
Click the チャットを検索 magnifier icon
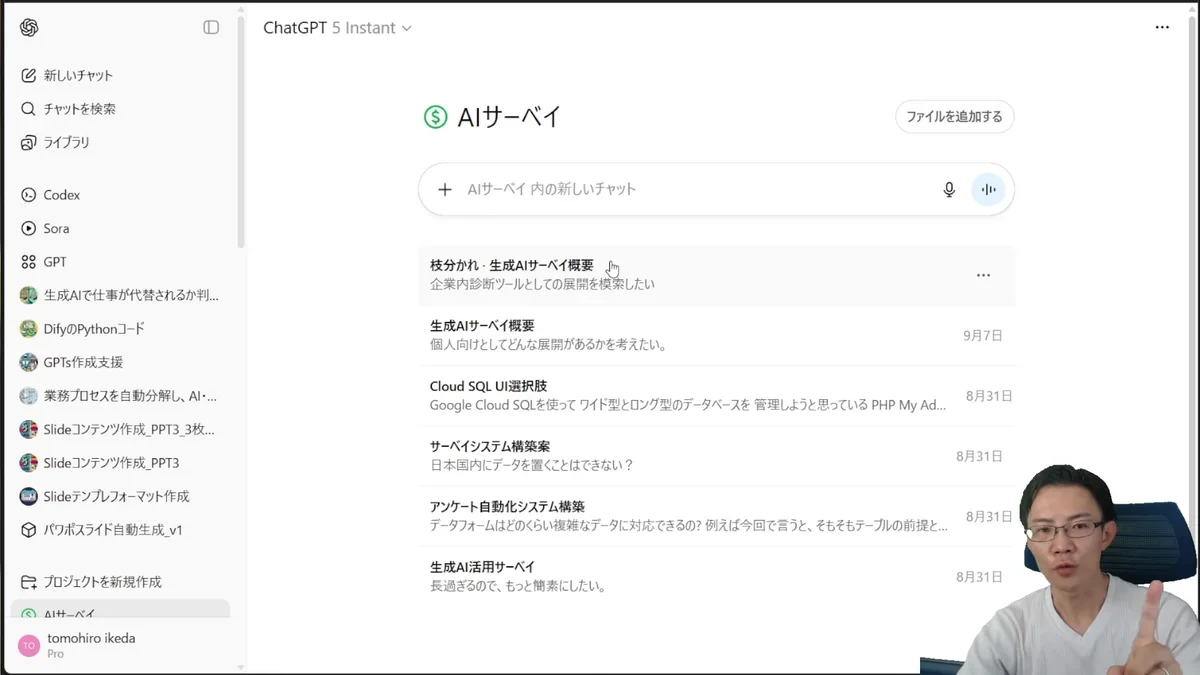[x=28, y=109]
